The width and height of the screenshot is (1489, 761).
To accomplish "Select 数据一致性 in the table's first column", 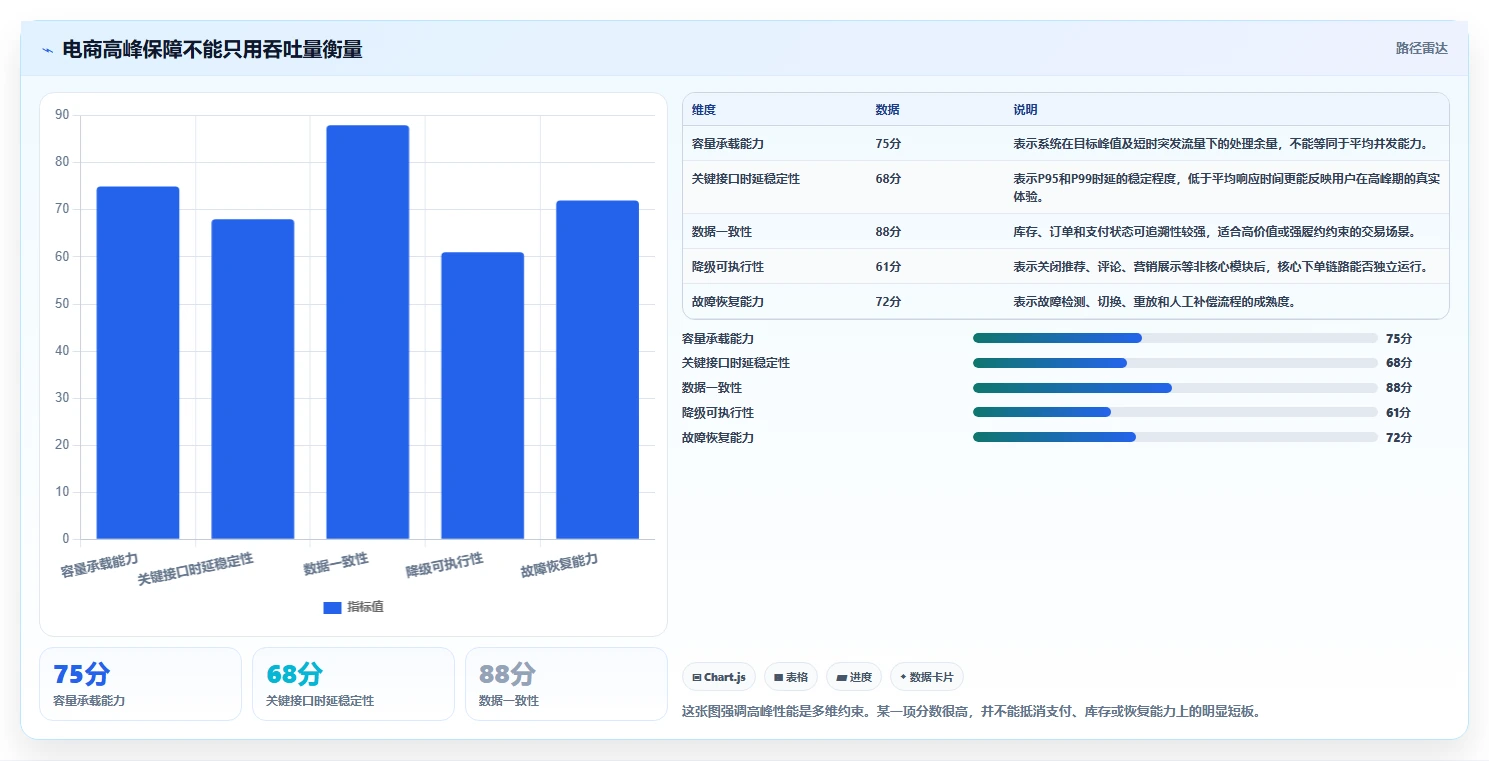I will (x=722, y=232).
